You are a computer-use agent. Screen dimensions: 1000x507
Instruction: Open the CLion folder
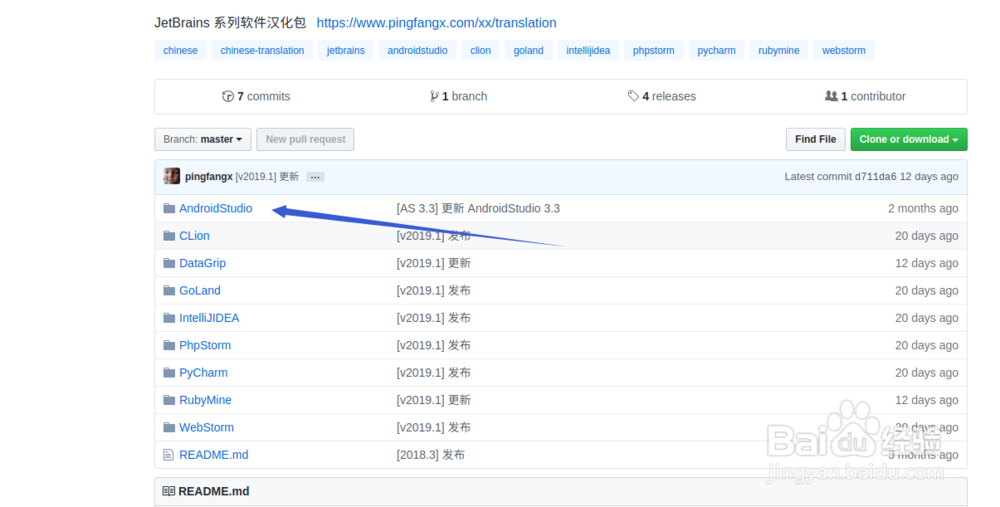tap(194, 236)
